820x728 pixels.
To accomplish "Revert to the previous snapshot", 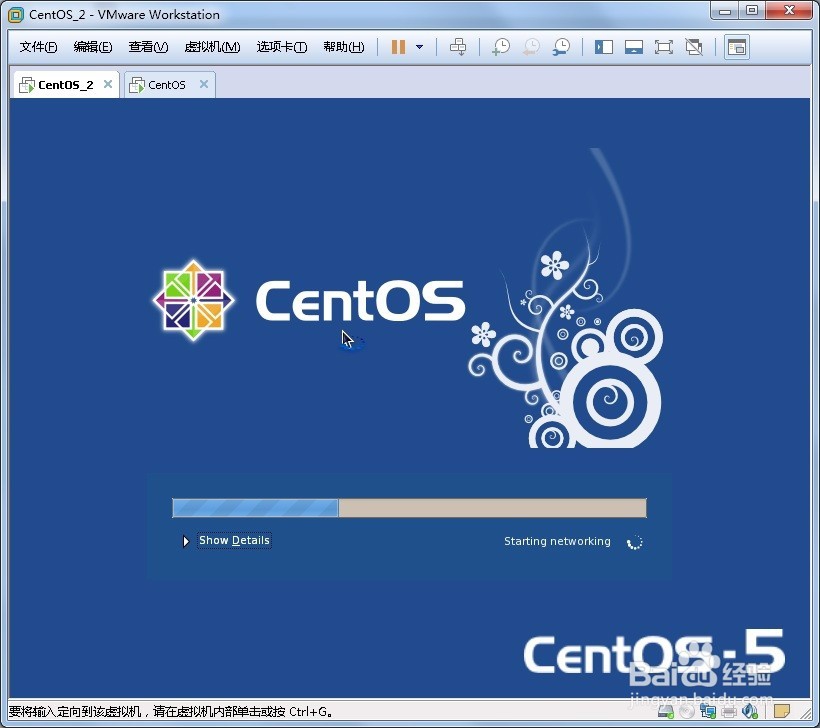I will (x=531, y=46).
